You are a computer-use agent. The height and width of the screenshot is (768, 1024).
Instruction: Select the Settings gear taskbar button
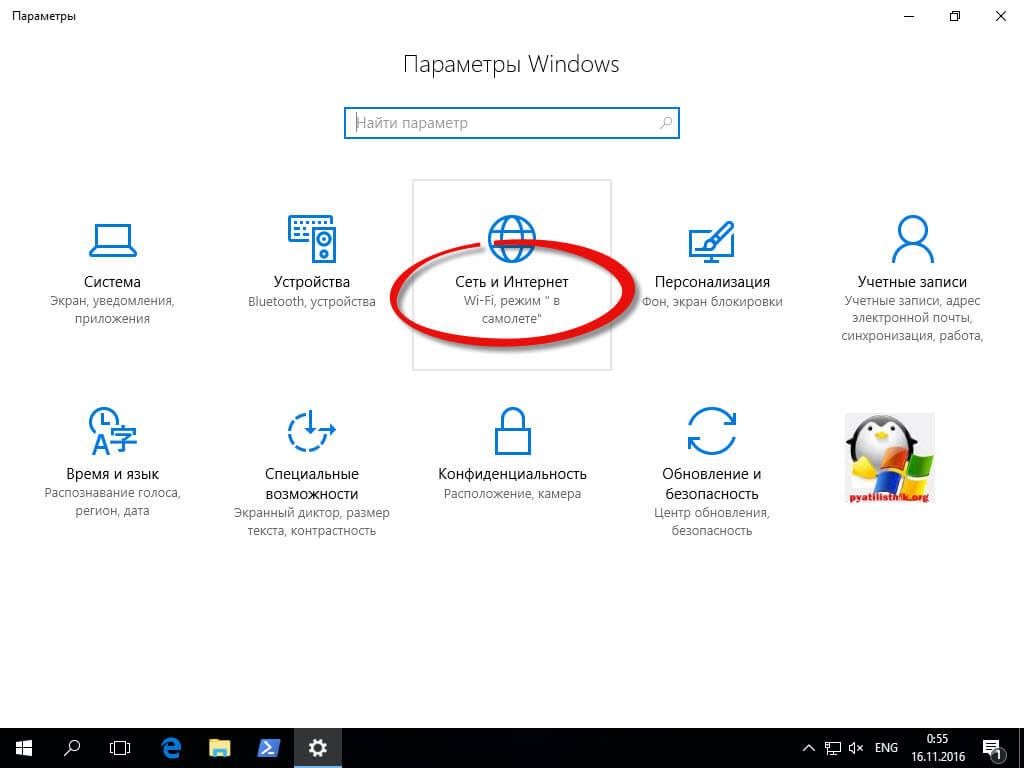[317, 748]
